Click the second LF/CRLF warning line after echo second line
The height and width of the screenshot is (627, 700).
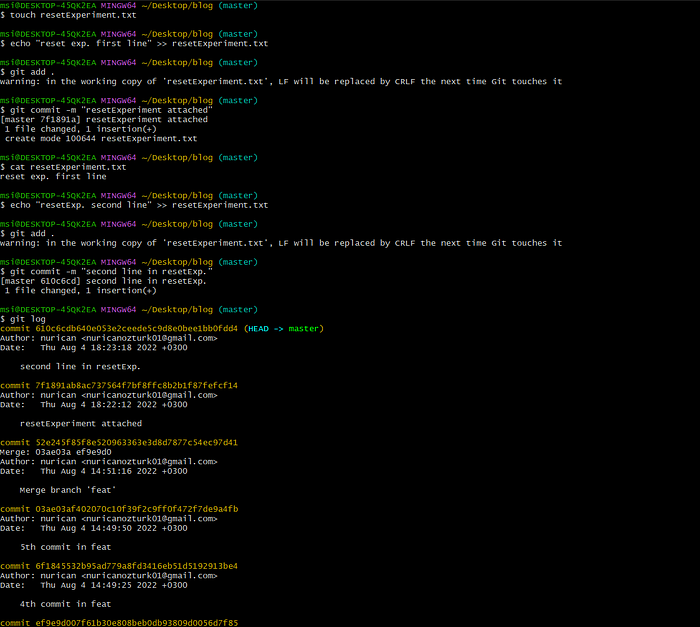(x=281, y=243)
